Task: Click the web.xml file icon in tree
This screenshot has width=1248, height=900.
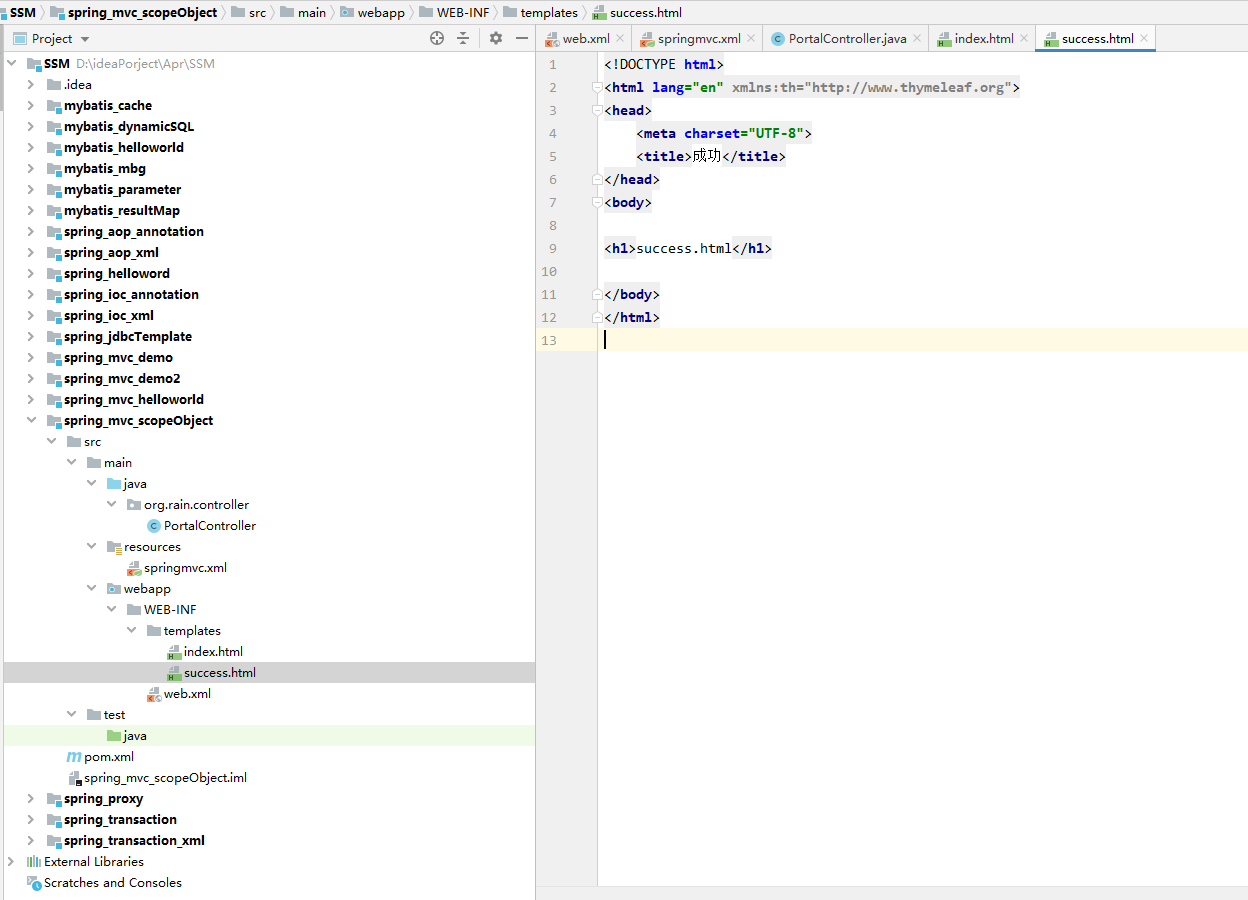Action: (154, 694)
